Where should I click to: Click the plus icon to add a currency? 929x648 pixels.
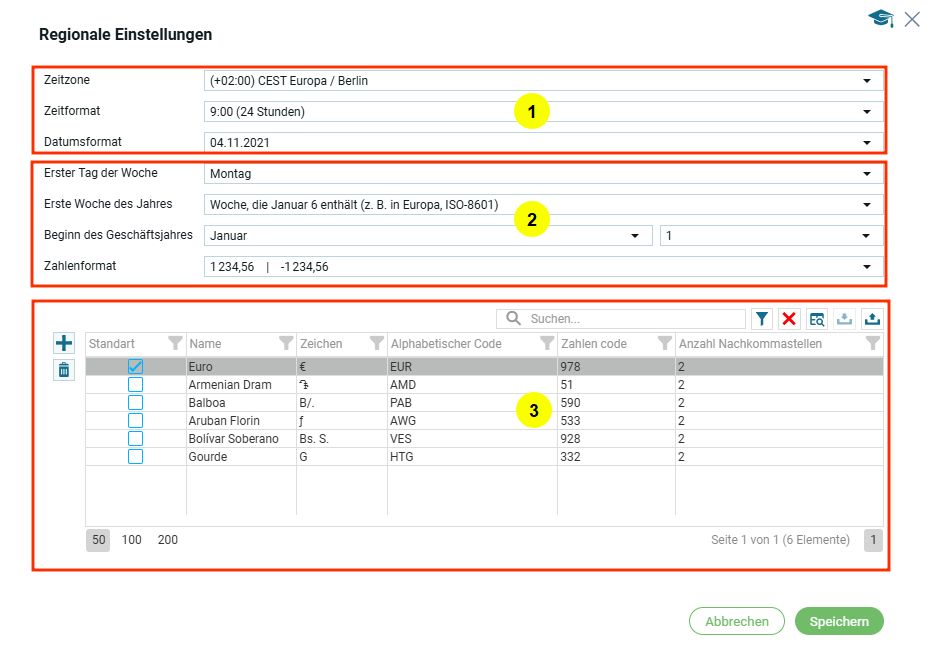tap(64, 344)
